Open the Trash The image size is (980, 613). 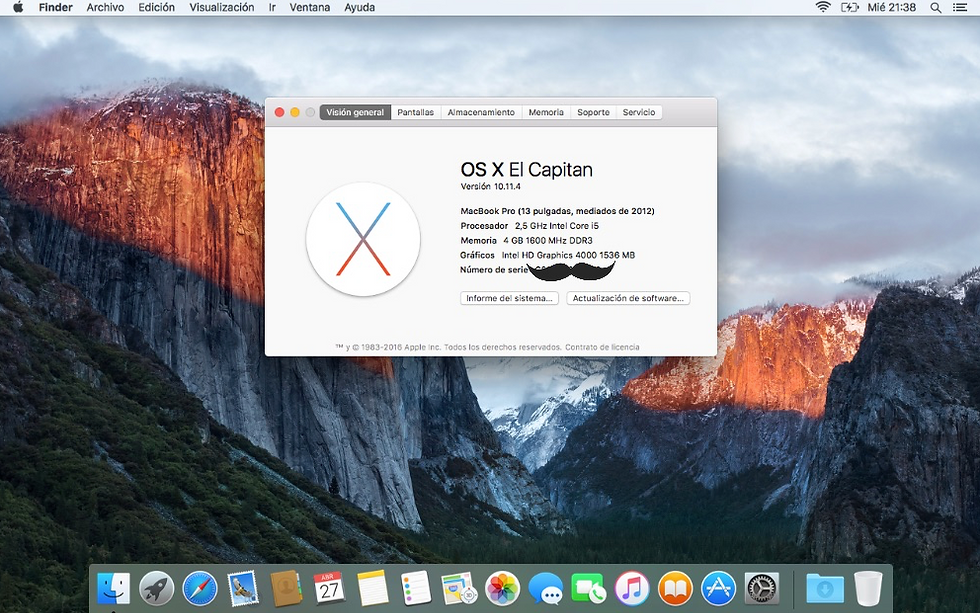coord(866,588)
